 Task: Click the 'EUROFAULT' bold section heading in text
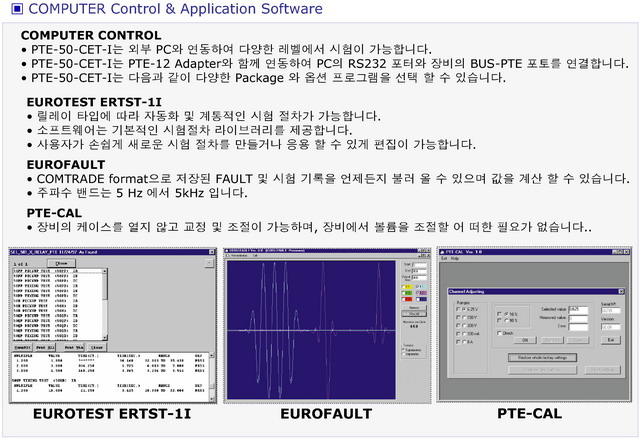point(66,165)
